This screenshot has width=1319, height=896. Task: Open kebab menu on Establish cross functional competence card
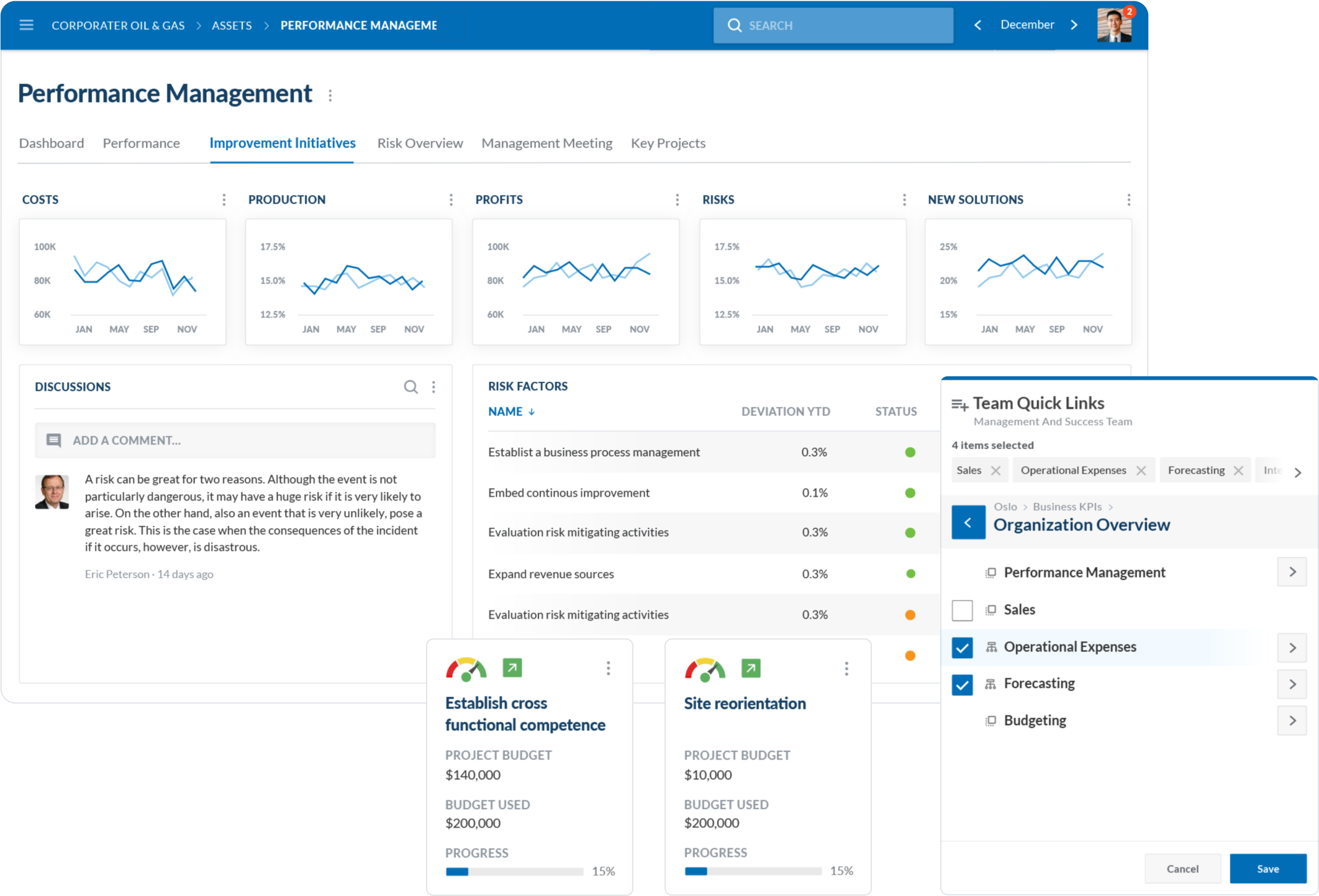point(608,668)
